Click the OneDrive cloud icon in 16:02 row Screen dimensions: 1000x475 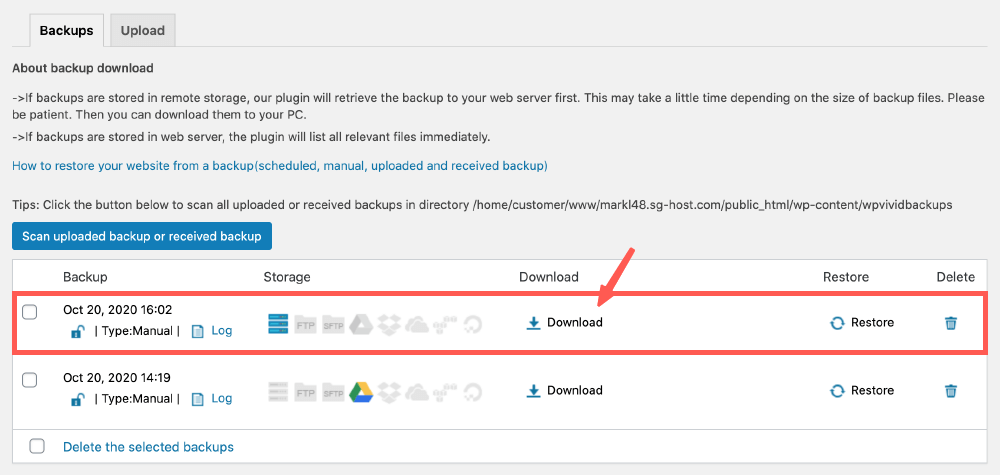tap(416, 324)
